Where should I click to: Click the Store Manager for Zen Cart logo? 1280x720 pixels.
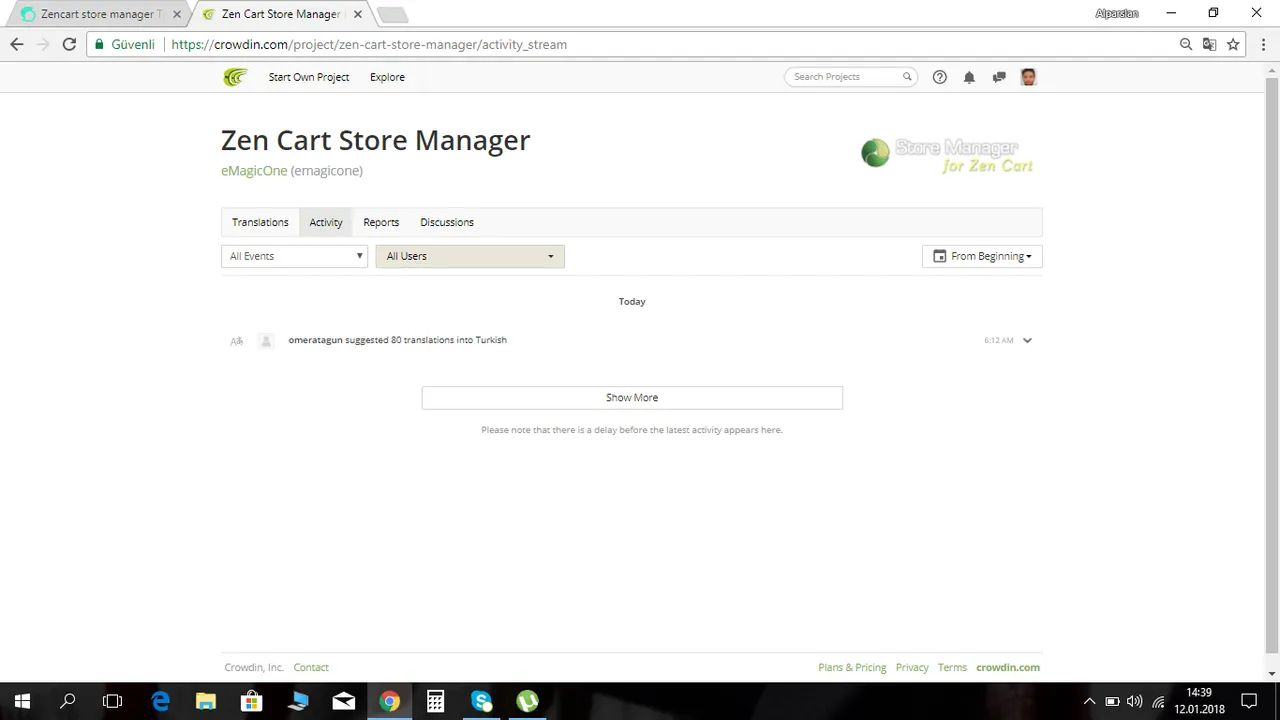coord(948,155)
